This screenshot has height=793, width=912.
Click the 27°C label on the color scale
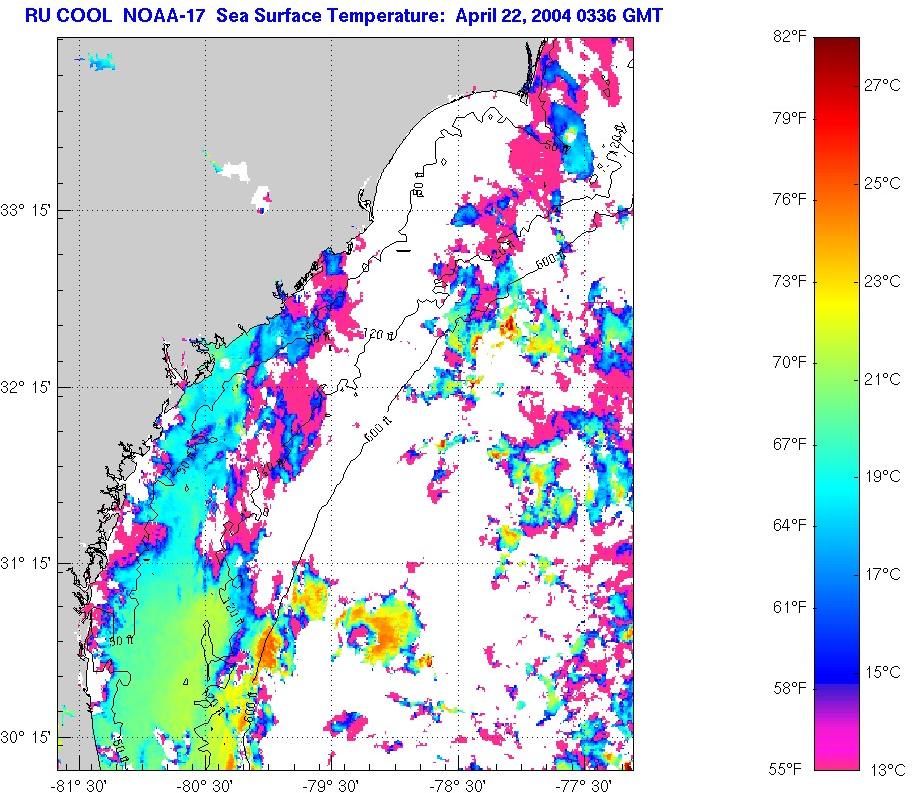pos(882,85)
